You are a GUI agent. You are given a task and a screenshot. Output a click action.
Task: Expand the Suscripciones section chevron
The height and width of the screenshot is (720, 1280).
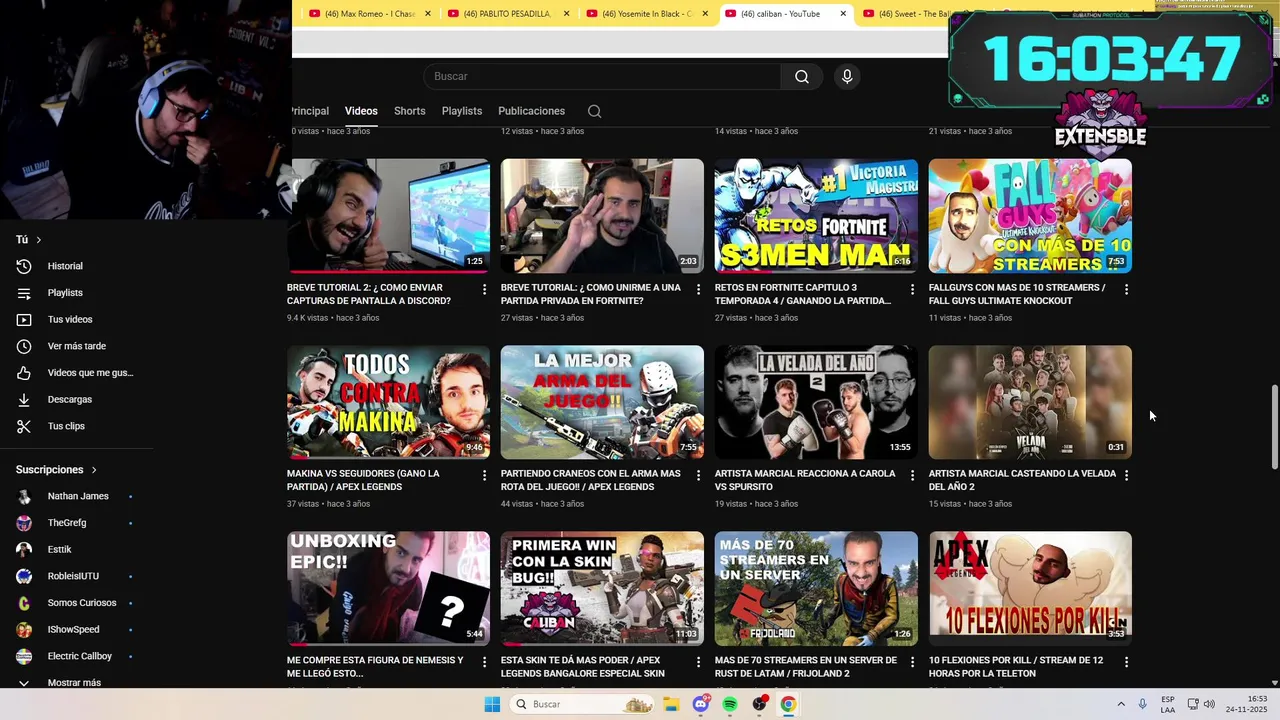pos(94,470)
